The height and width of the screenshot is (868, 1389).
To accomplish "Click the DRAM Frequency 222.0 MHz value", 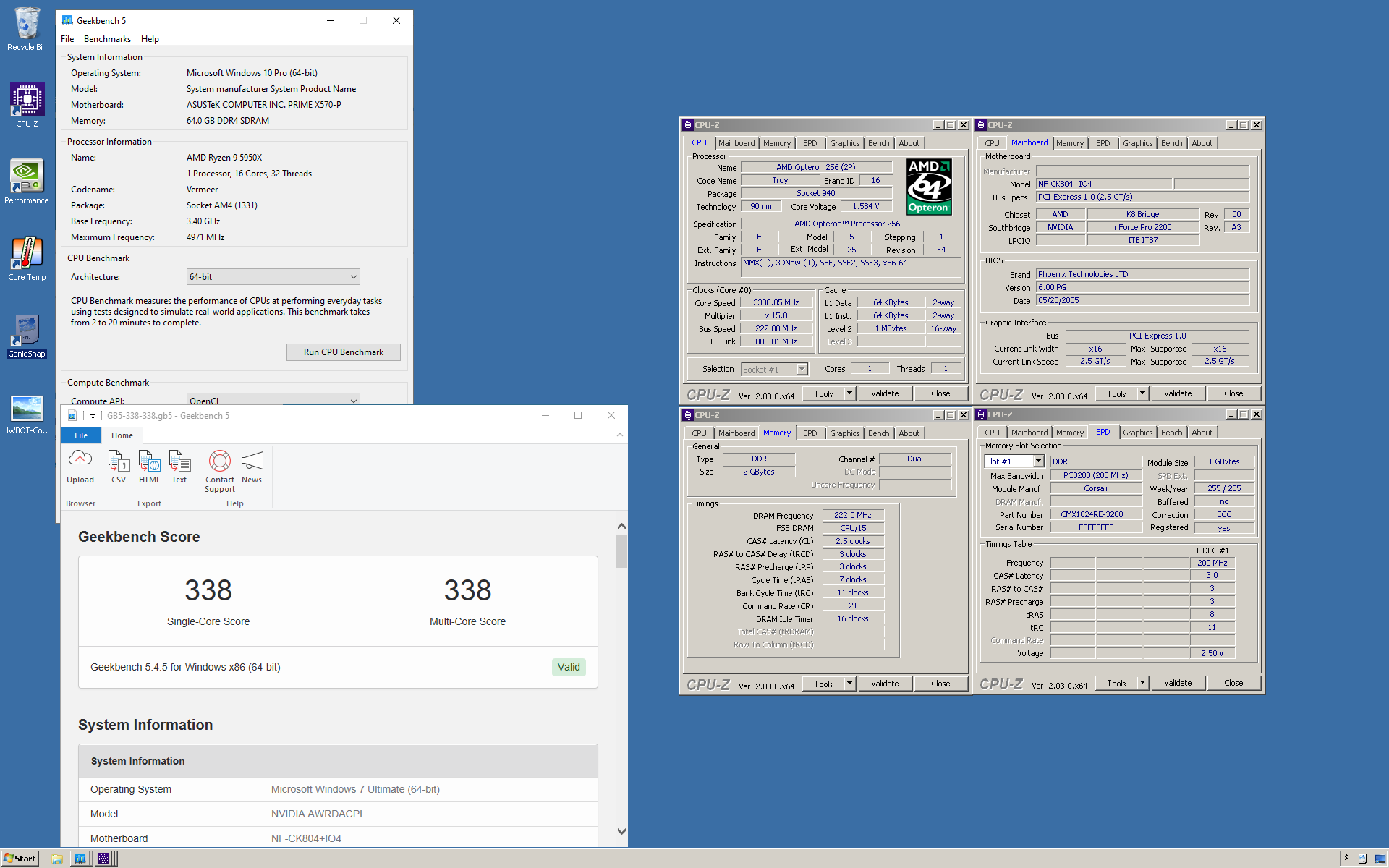I will point(853,515).
